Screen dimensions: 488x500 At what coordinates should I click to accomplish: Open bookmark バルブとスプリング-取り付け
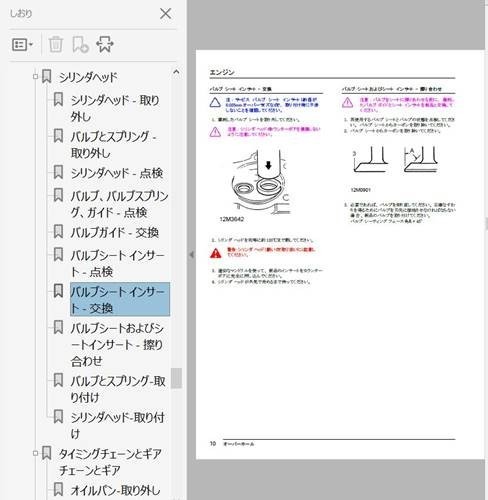click(x=118, y=389)
